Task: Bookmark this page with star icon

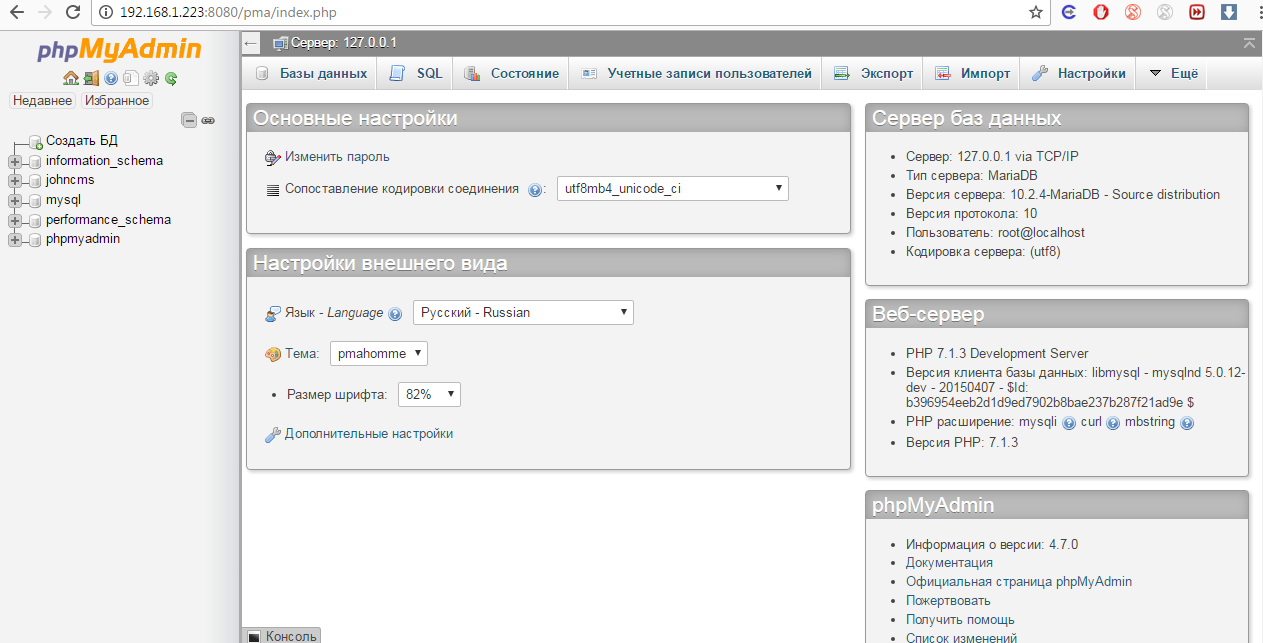Action: click(x=1036, y=13)
